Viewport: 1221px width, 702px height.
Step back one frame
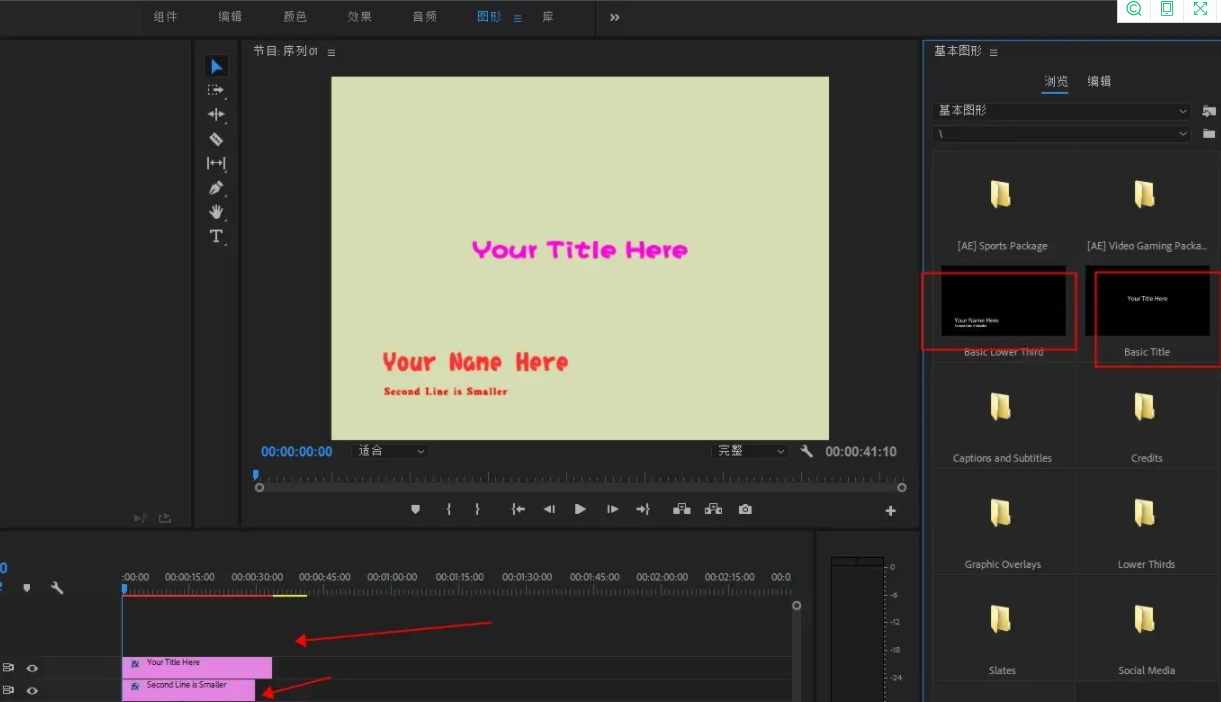549,509
